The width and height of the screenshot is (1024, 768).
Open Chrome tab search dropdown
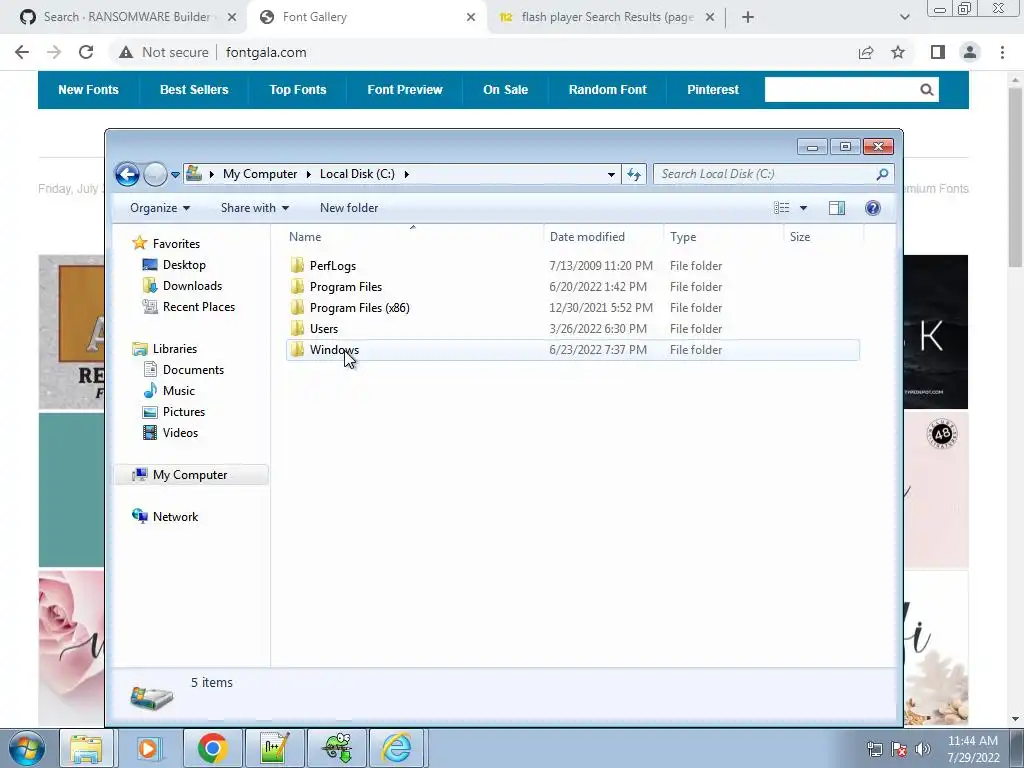(x=904, y=17)
